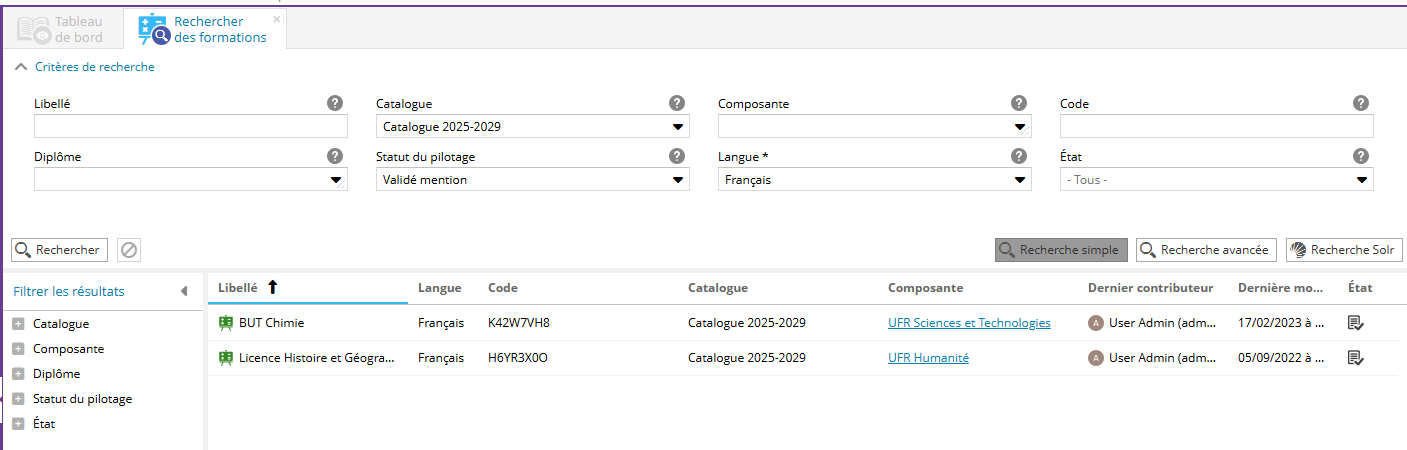Switch to the Tableau de bord tab
This screenshot has width=1407, height=450.
click(62, 30)
